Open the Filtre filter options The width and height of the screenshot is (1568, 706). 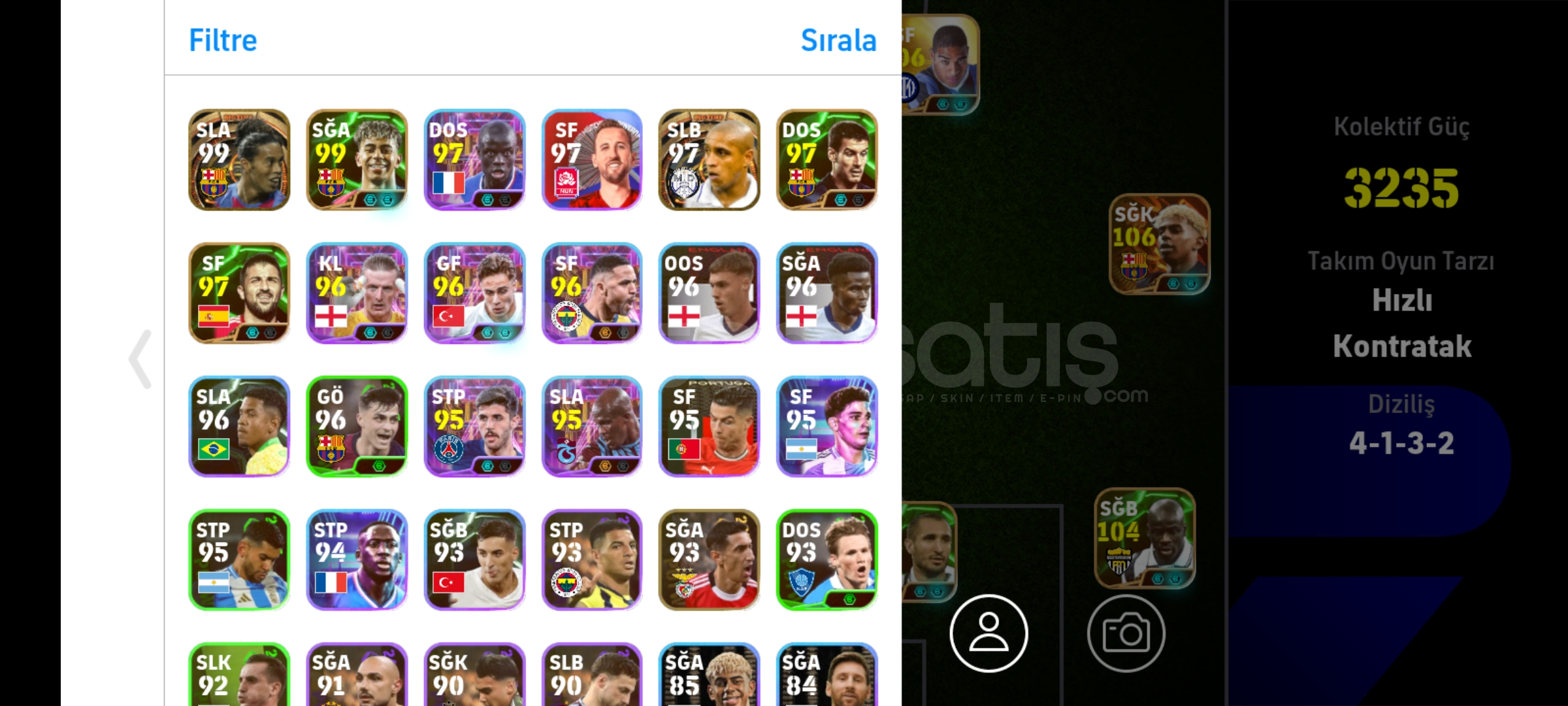(223, 41)
